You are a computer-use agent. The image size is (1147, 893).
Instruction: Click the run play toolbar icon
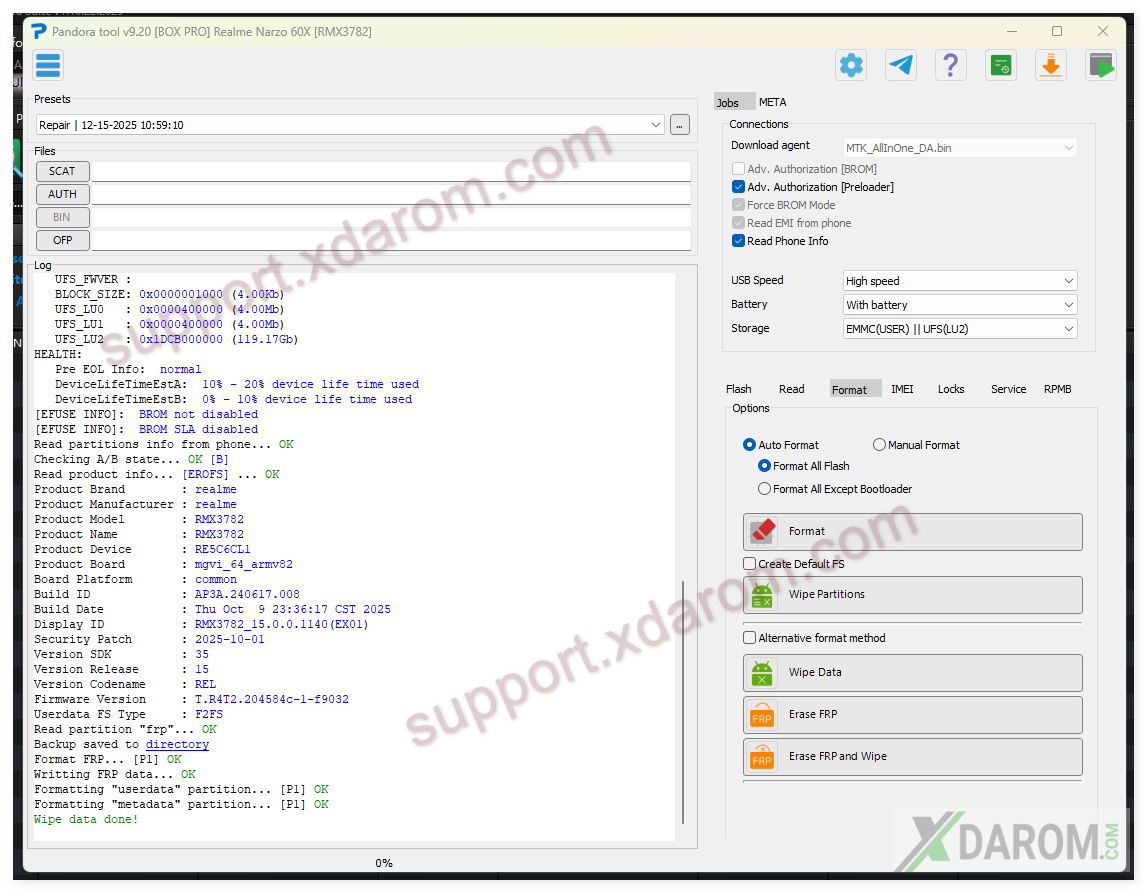pyautogui.click(x=1101, y=66)
